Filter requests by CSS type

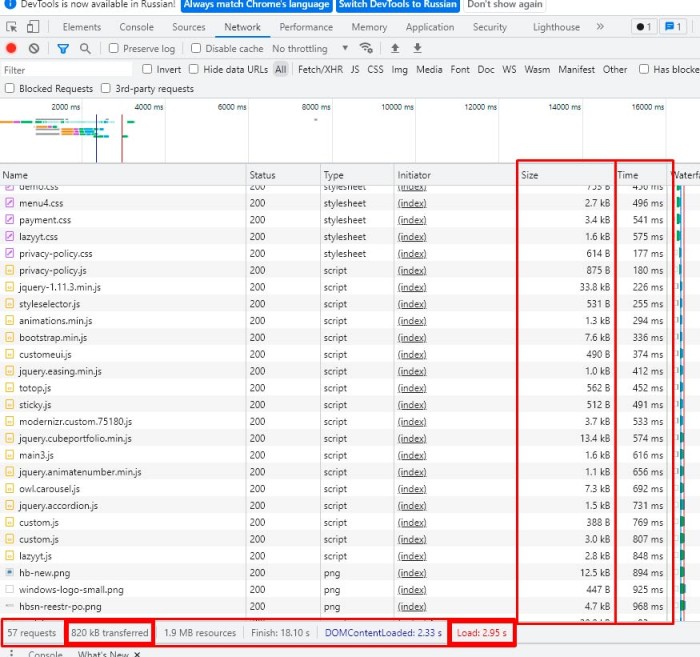coord(375,70)
